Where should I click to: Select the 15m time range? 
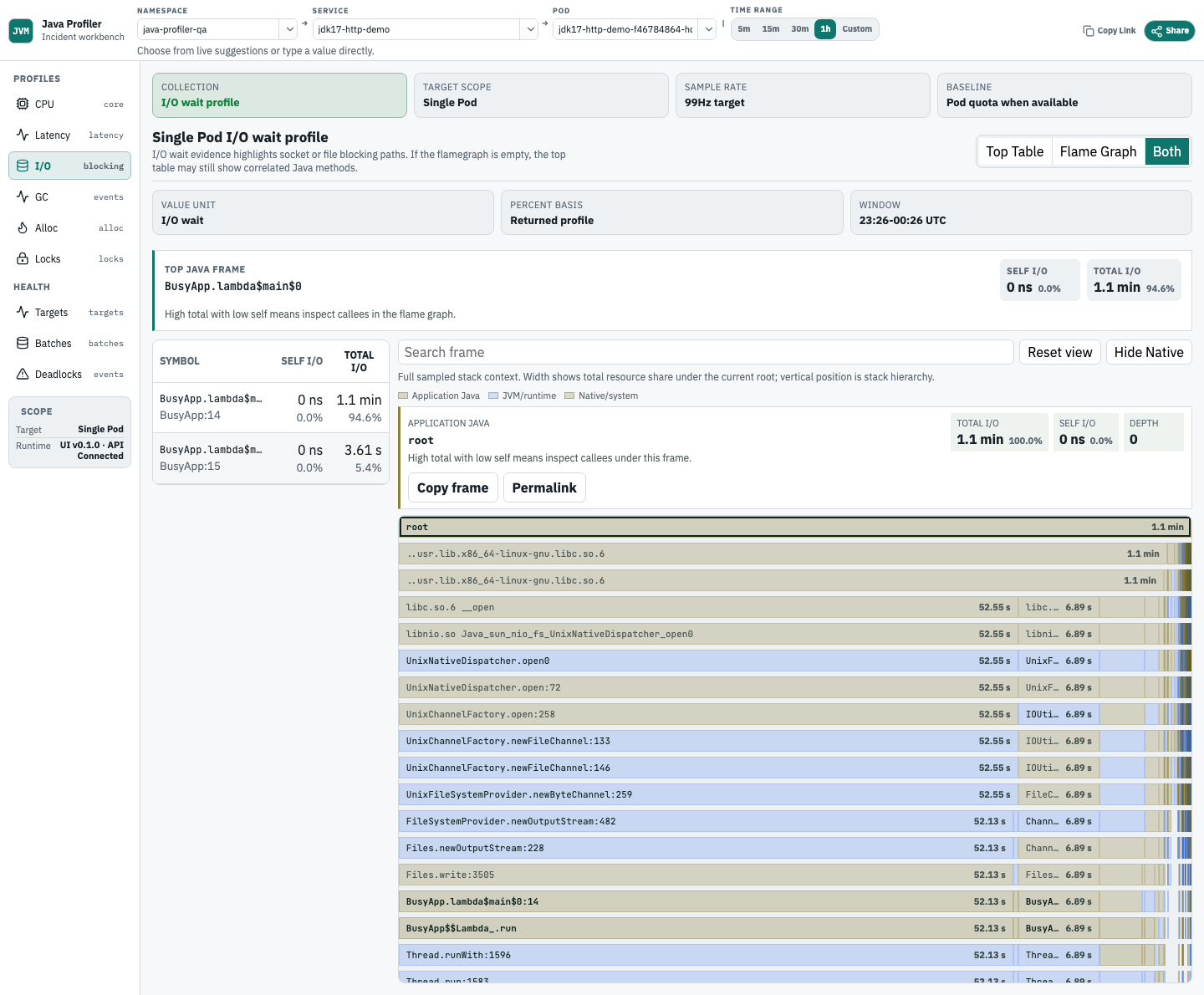coord(771,28)
